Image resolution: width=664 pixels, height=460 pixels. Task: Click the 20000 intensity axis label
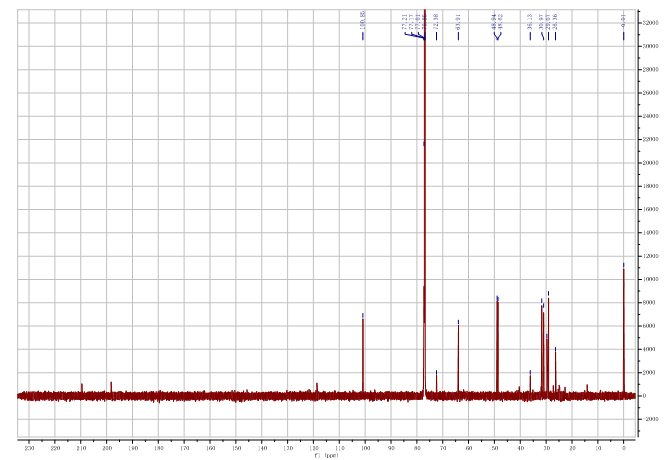point(650,163)
